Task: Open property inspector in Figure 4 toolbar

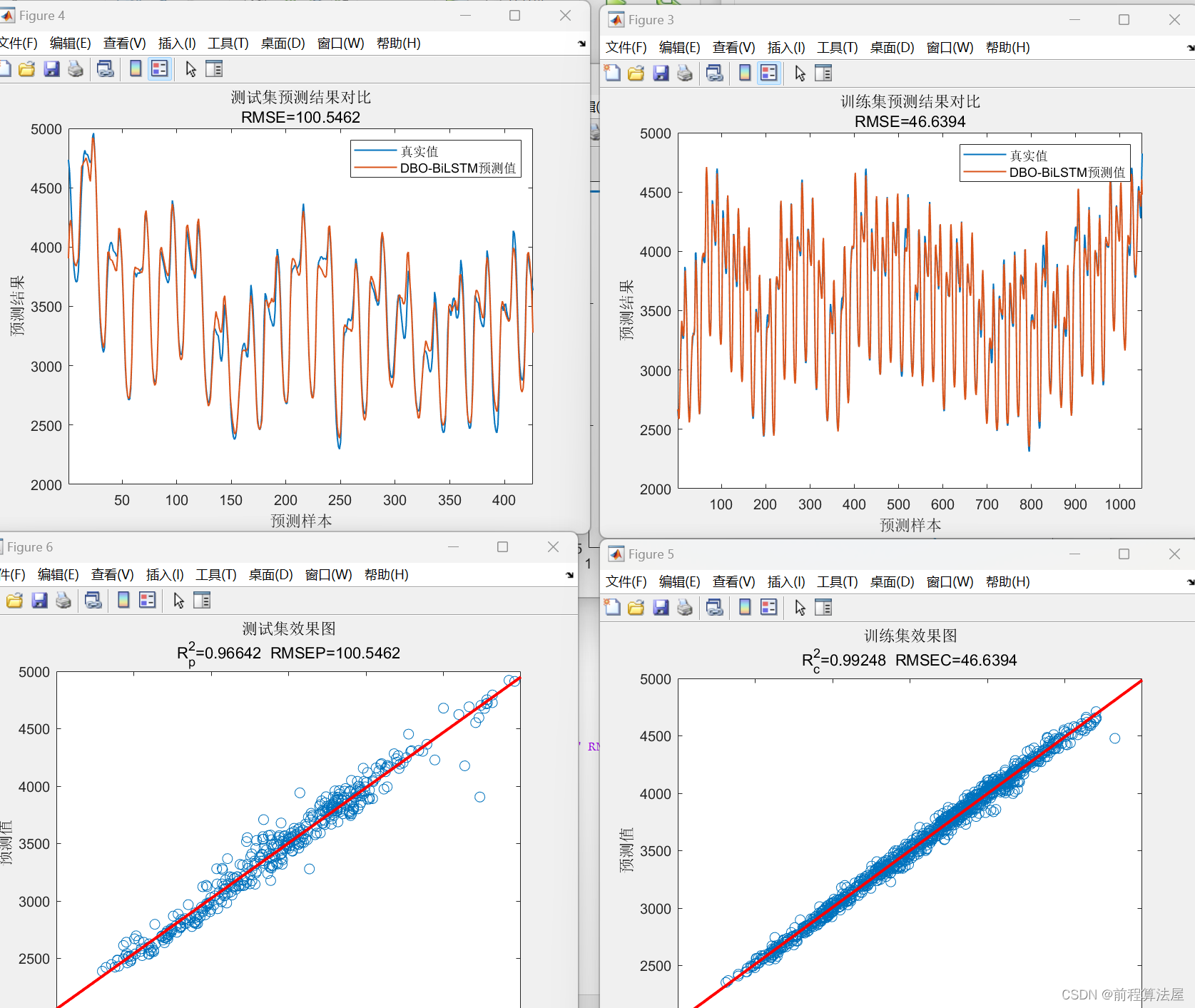Action: (x=214, y=69)
